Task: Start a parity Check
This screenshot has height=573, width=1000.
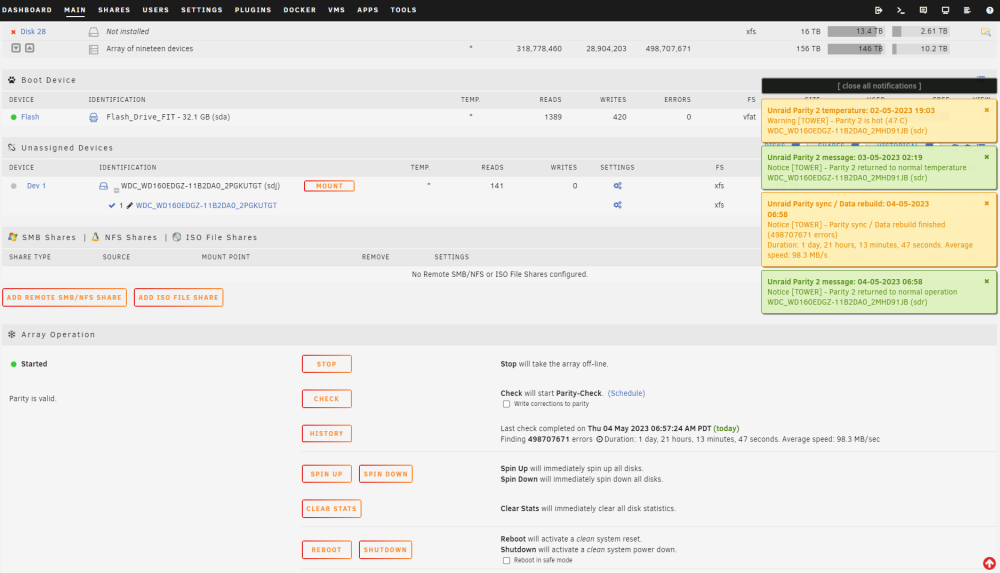Action: pos(327,399)
